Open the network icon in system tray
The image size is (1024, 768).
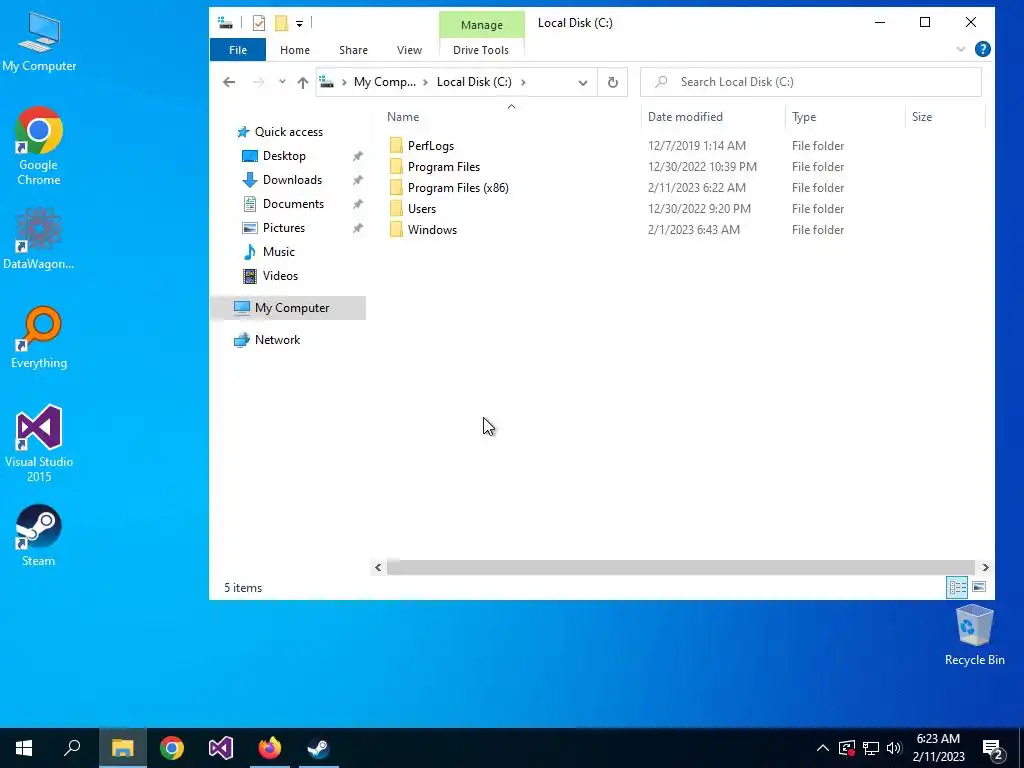pos(871,748)
